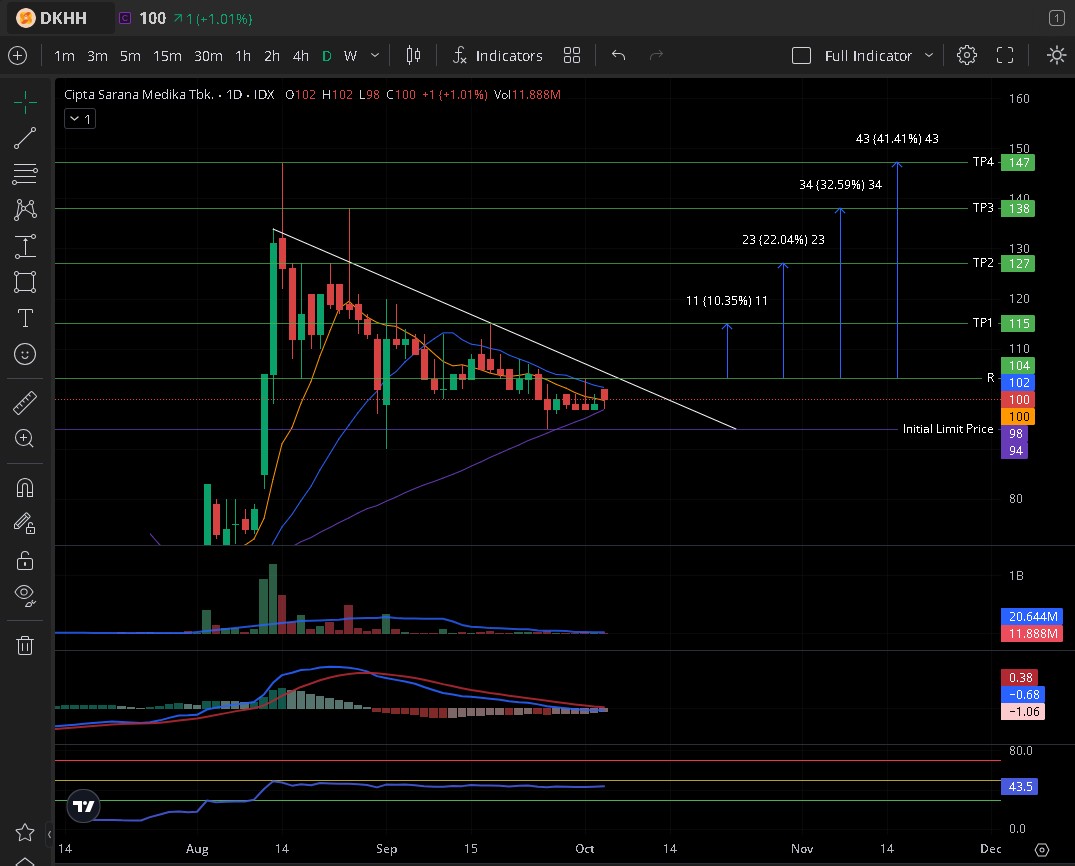The image size is (1075, 866).
Task: Select the trend line drawing tool
Action: coord(25,138)
